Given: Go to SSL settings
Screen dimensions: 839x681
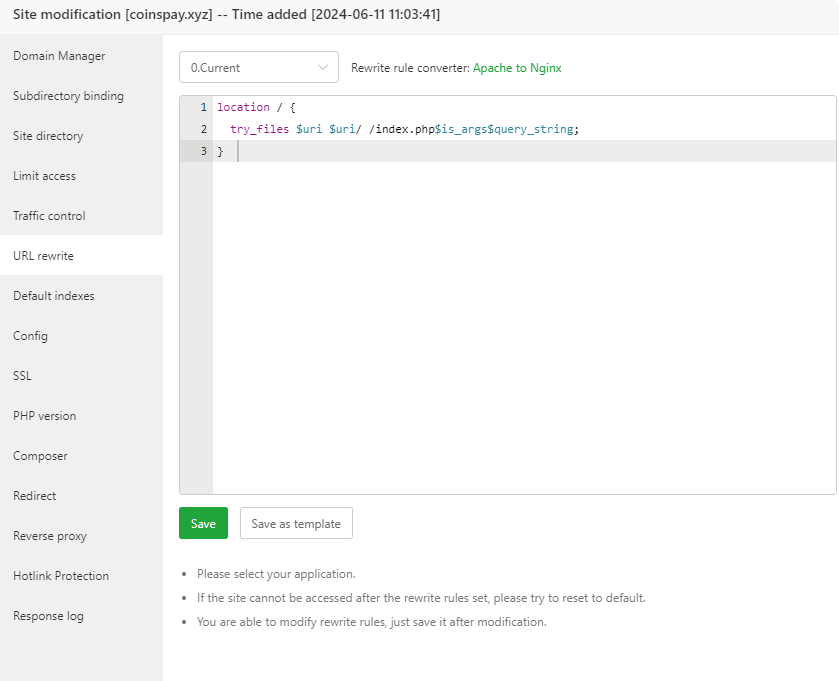Looking at the screenshot, I should point(23,376).
